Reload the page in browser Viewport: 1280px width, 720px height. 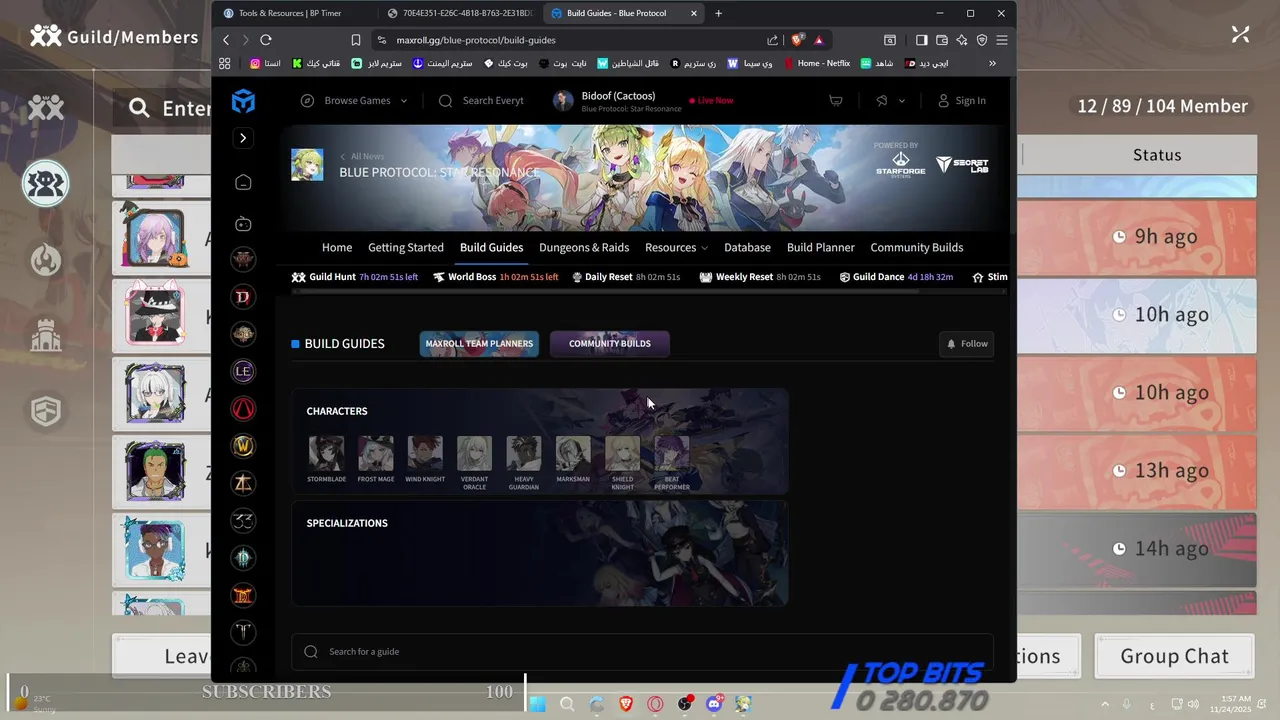pos(266,40)
